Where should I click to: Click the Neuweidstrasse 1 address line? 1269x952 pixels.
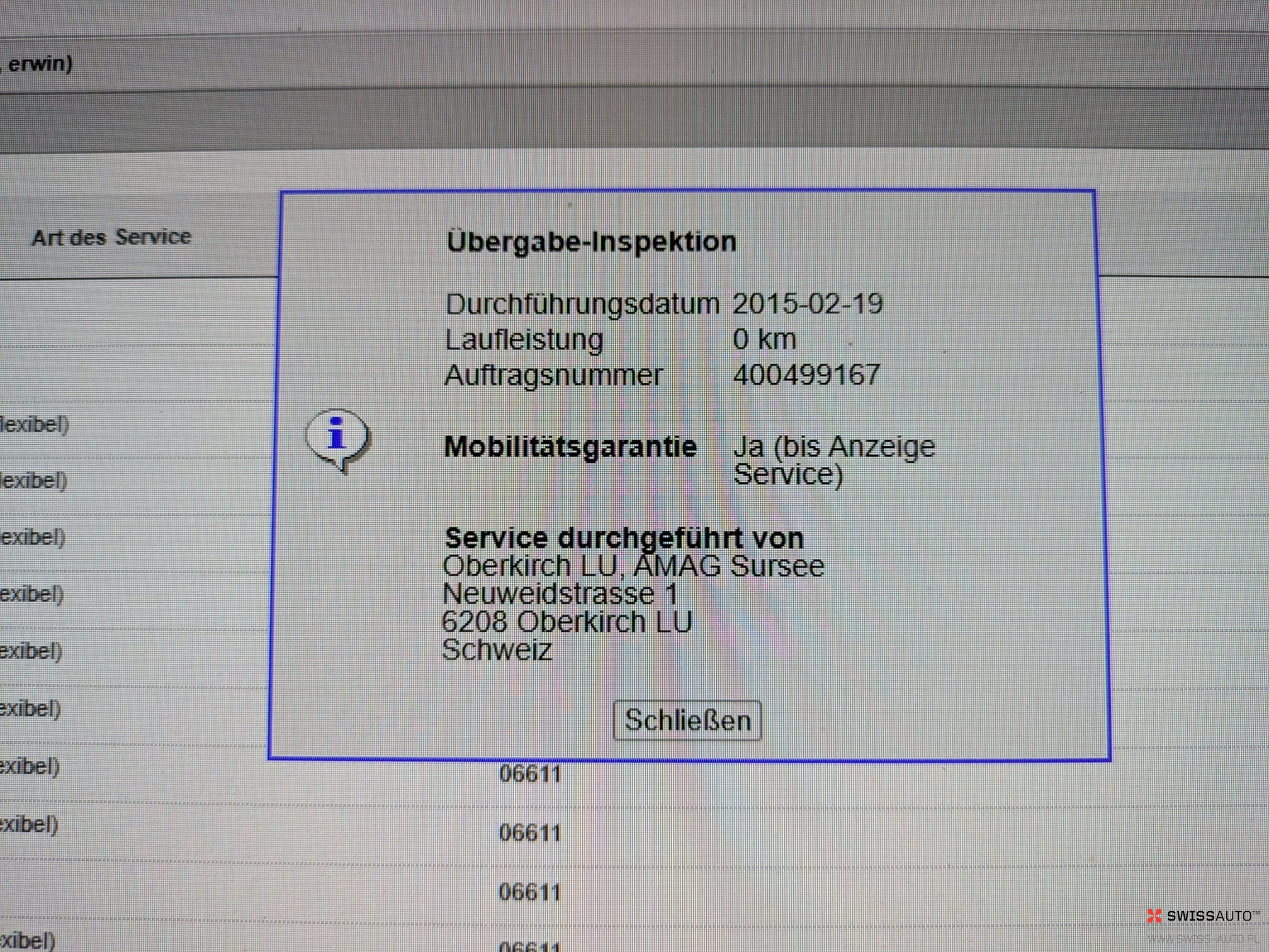(x=560, y=594)
